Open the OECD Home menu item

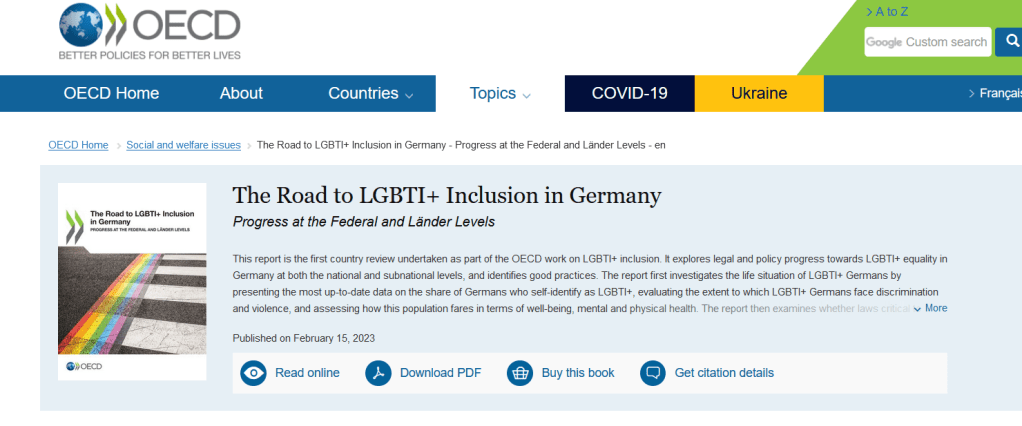(x=111, y=94)
